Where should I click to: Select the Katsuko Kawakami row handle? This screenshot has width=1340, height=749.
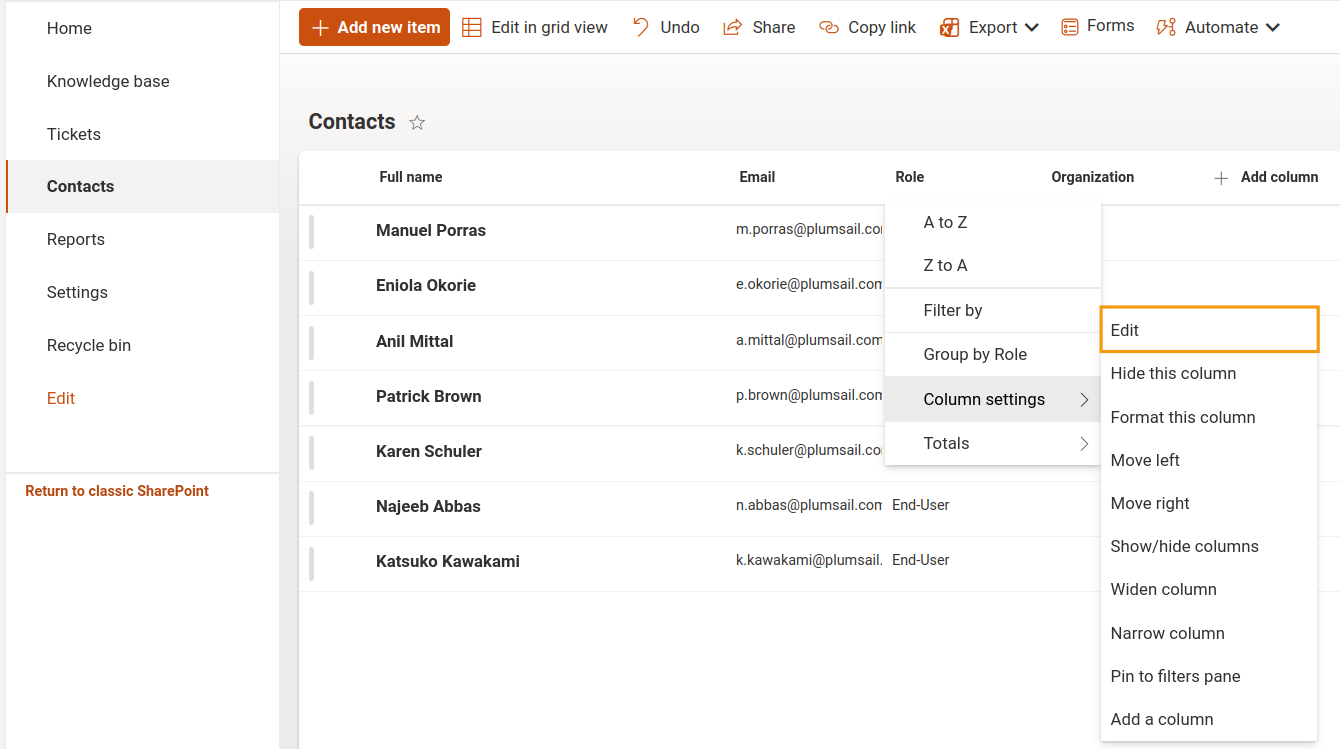click(x=312, y=562)
